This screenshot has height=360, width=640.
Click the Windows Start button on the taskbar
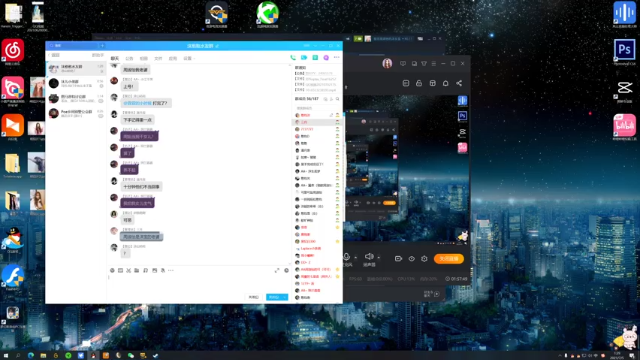6,356
